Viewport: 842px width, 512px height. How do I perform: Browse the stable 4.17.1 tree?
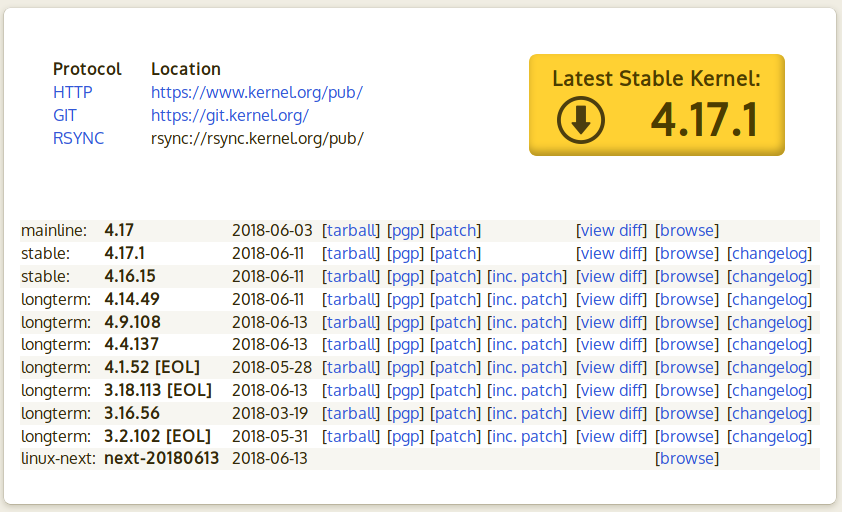coord(687,254)
